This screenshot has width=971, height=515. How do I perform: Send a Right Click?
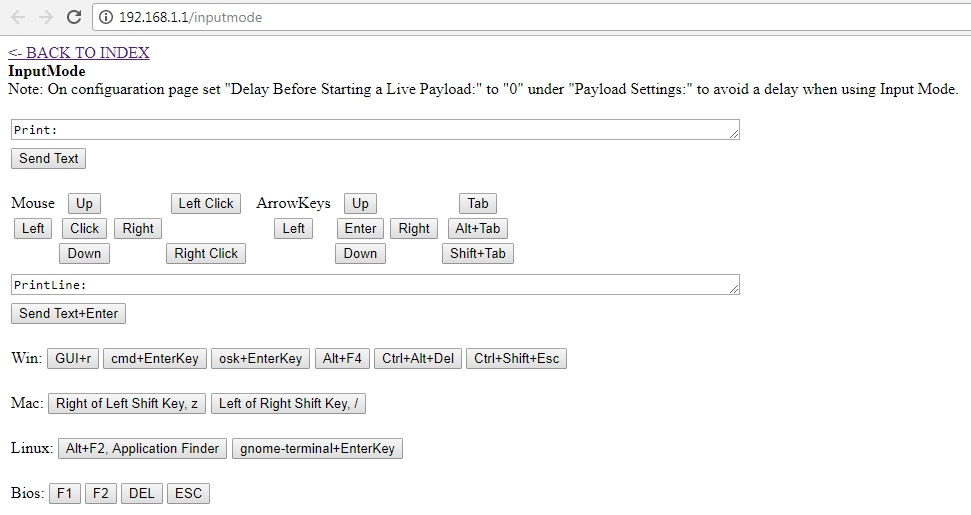pyautogui.click(x=206, y=253)
